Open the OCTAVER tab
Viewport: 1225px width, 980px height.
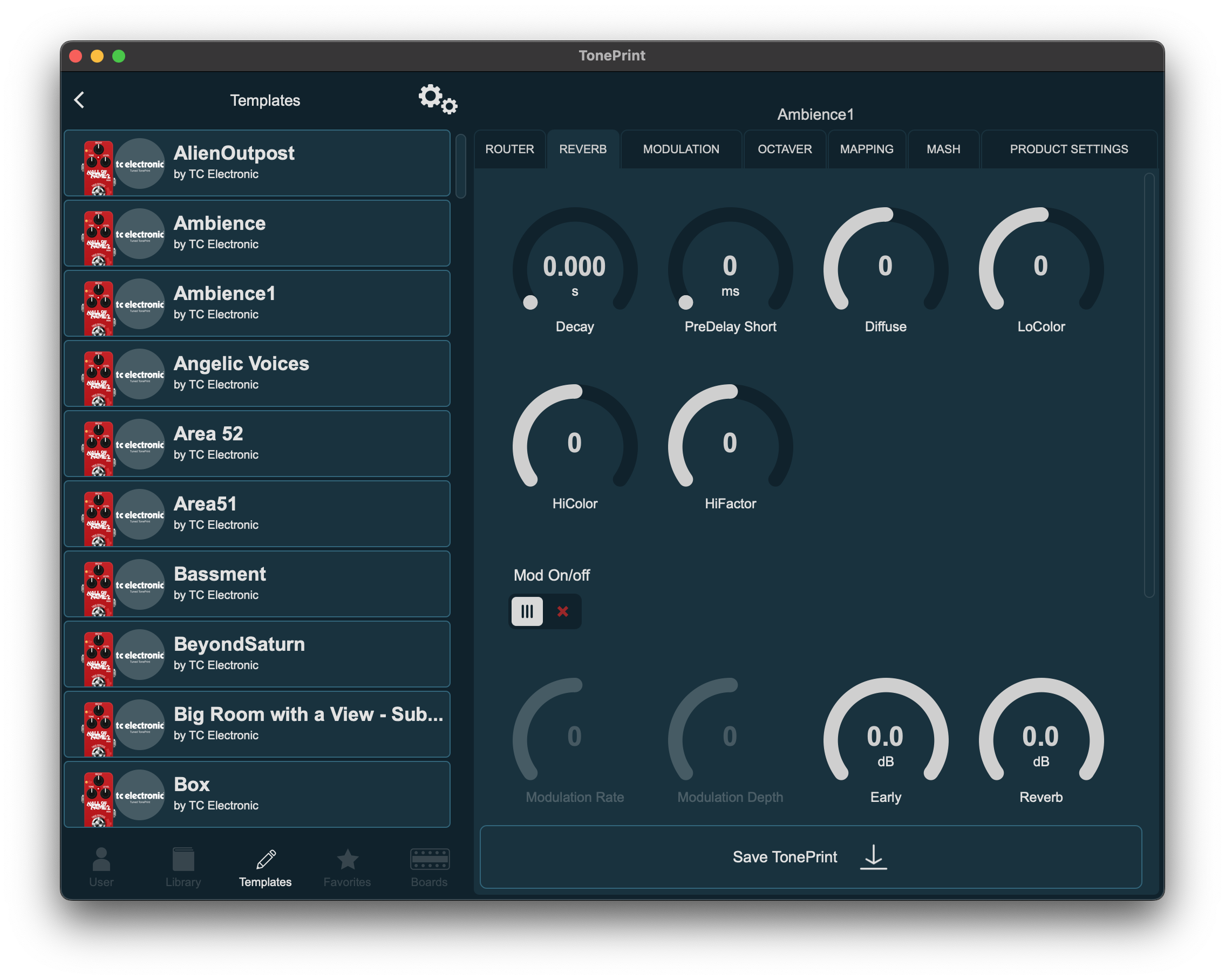785,149
